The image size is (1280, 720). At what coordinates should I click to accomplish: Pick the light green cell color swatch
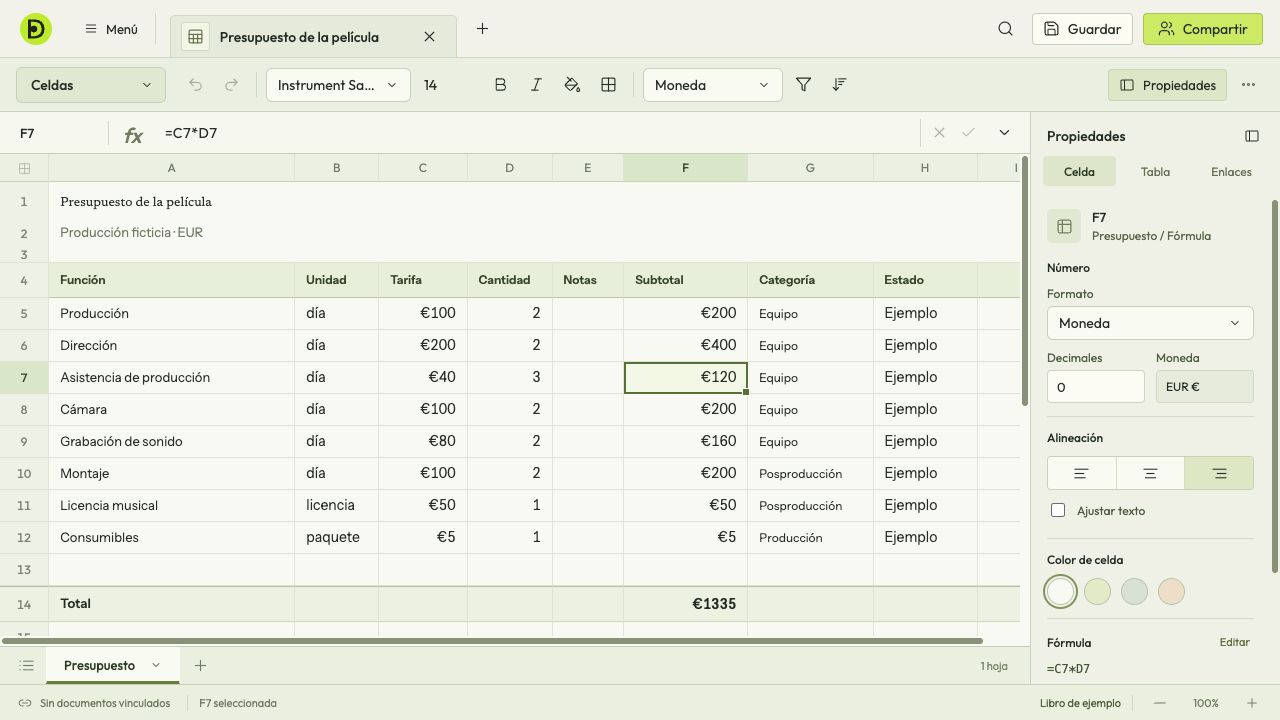[1097, 591]
